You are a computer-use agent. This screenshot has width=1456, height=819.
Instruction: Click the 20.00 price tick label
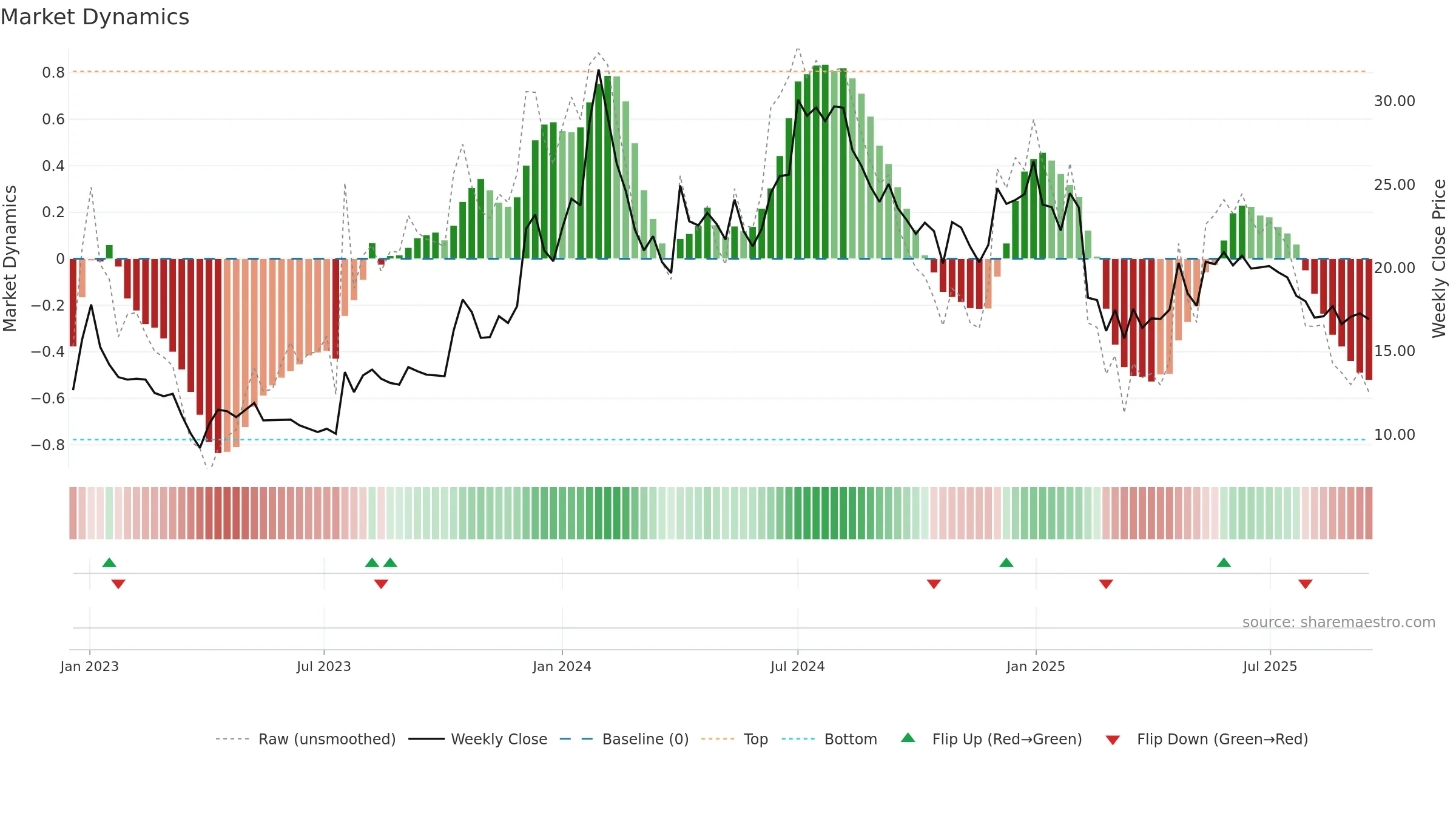1395,268
